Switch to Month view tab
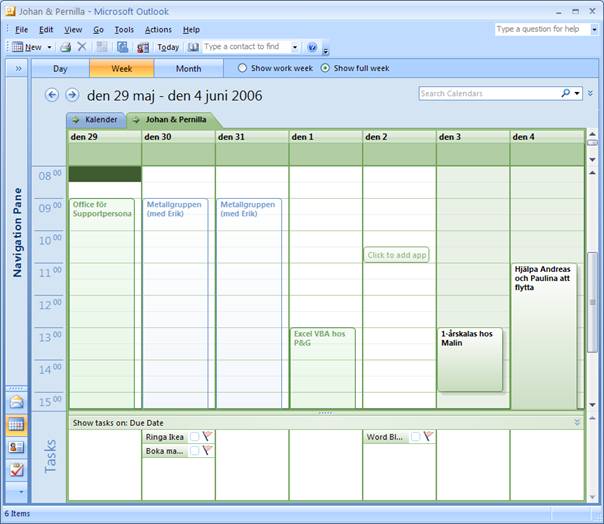The width and height of the screenshot is (604, 524). point(188,69)
